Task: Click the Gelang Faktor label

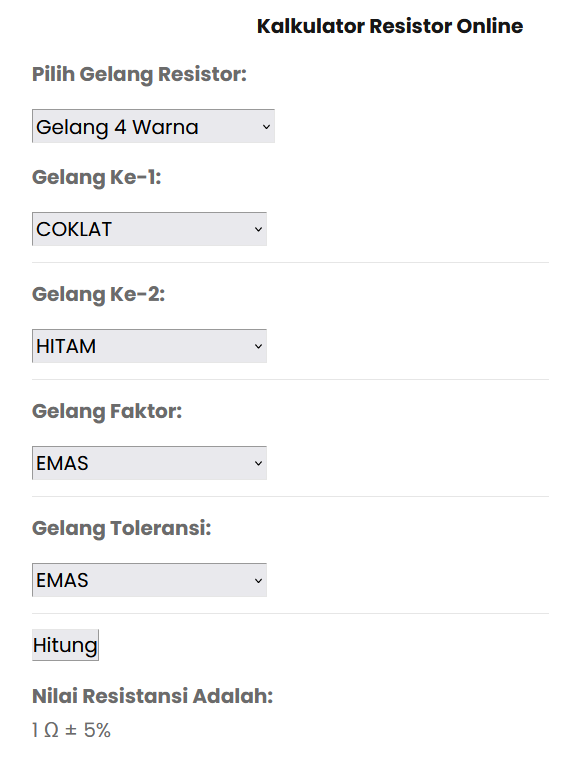Action: 107,411
